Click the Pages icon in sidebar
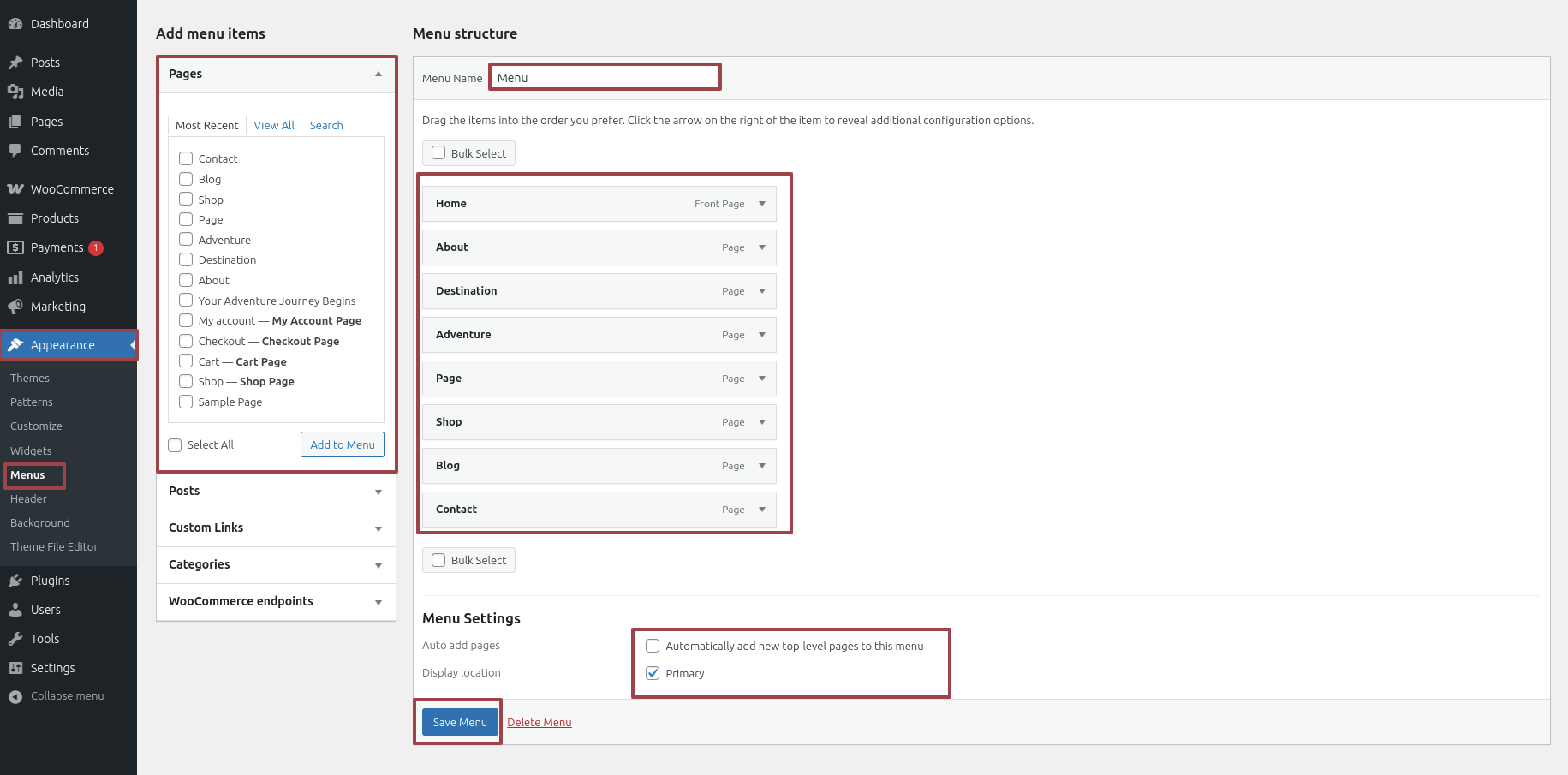This screenshot has height=775, width=1568. tap(15, 122)
